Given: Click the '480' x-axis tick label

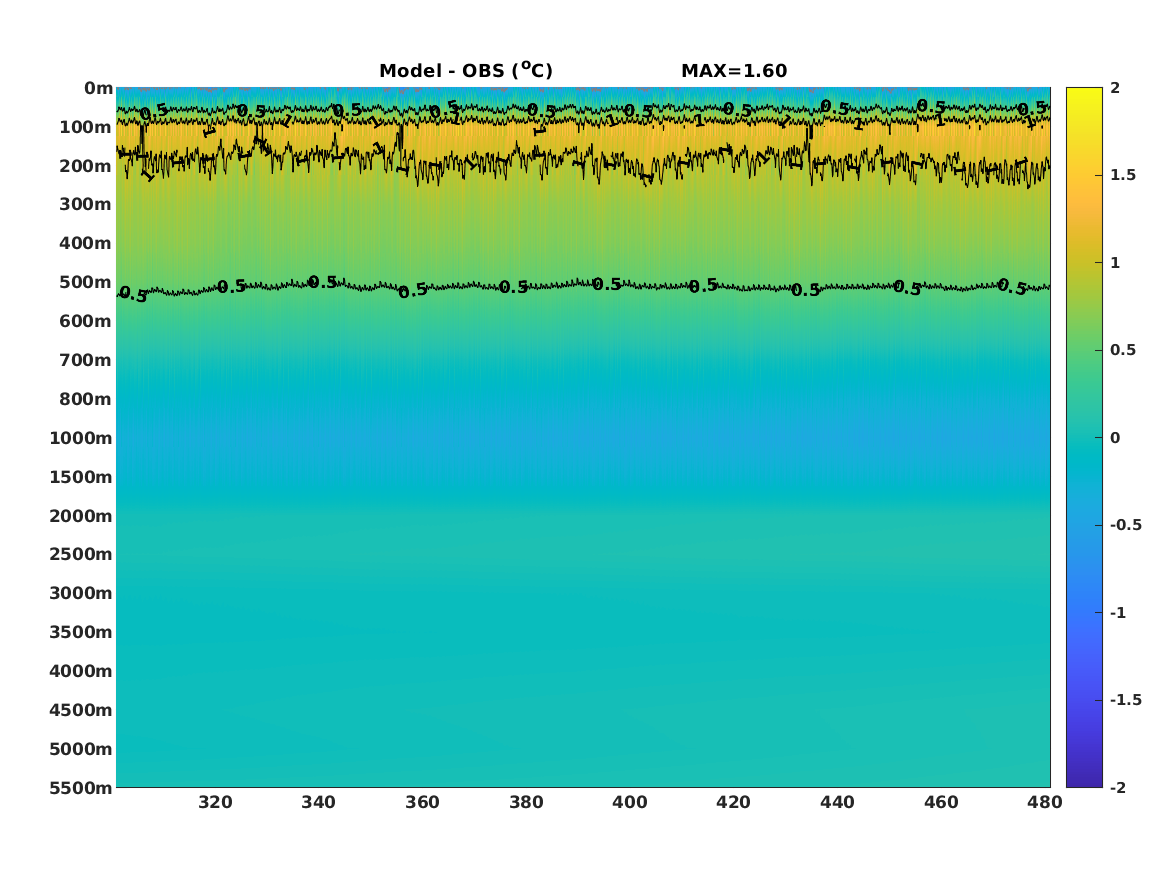Looking at the screenshot, I should pyautogui.click(x=1044, y=802).
